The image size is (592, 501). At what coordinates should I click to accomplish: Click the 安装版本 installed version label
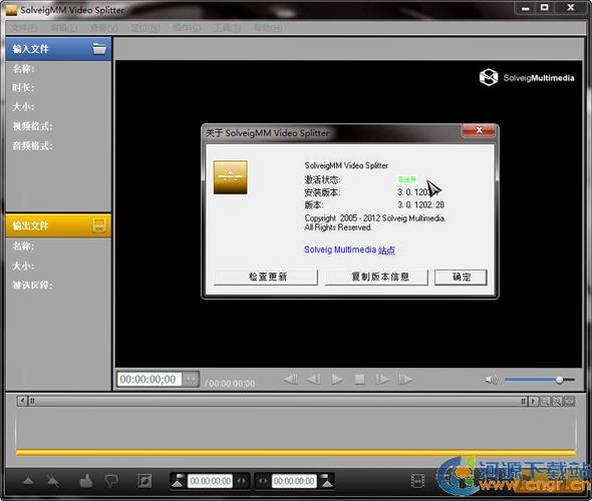322,193
